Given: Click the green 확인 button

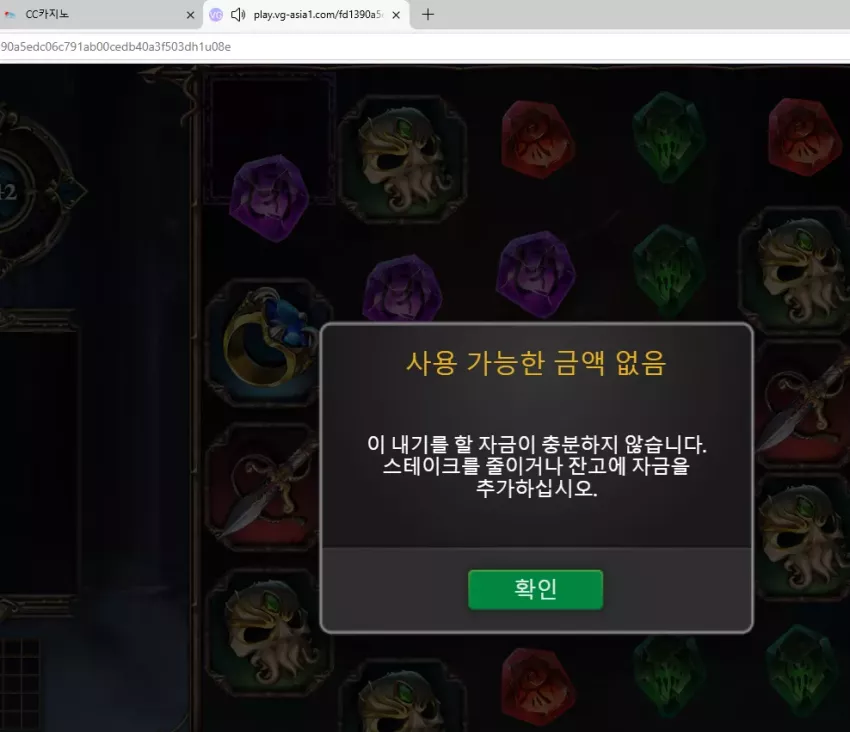Looking at the screenshot, I should click(x=535, y=589).
